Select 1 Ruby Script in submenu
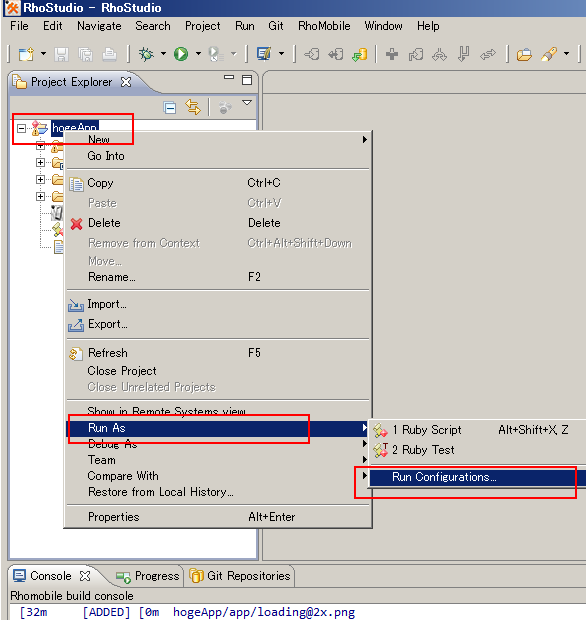The image size is (586, 620). 478,430
